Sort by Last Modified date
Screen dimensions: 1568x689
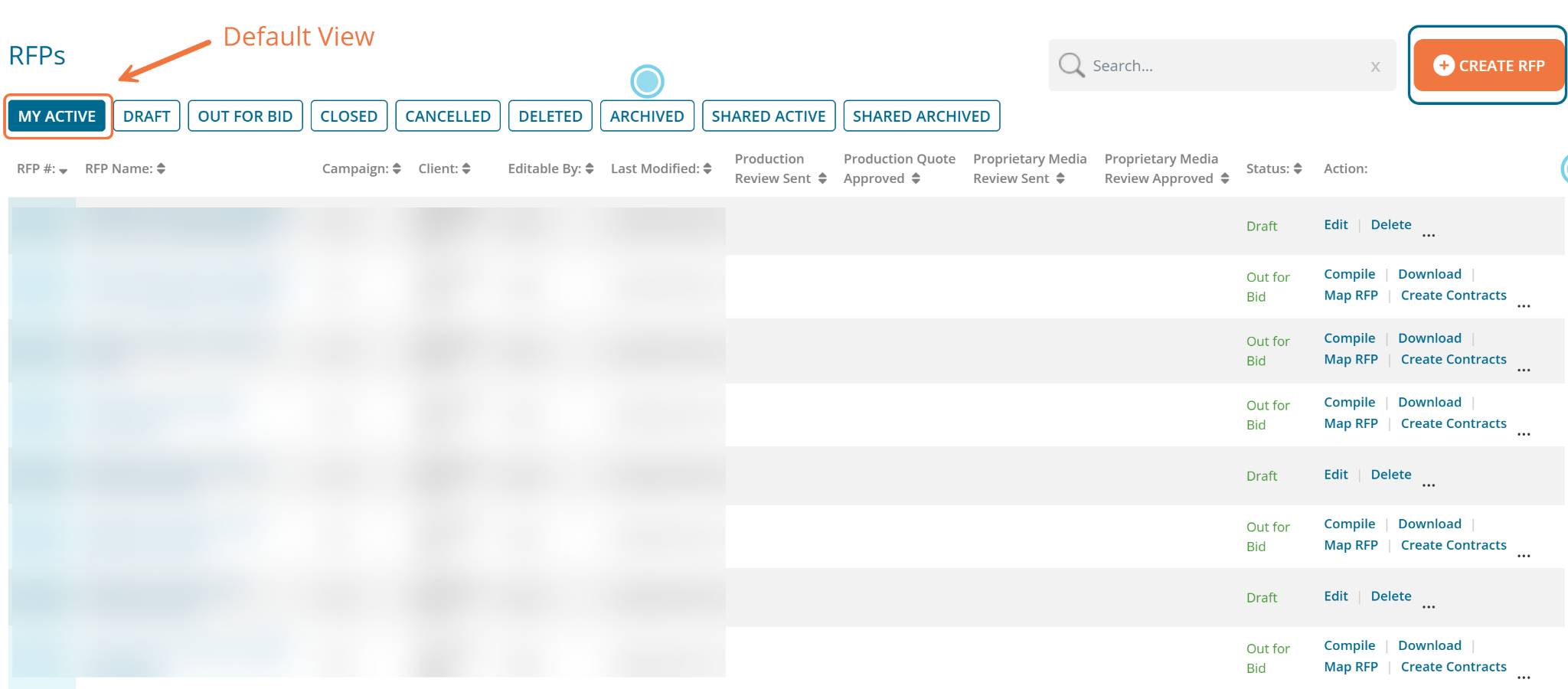point(707,168)
